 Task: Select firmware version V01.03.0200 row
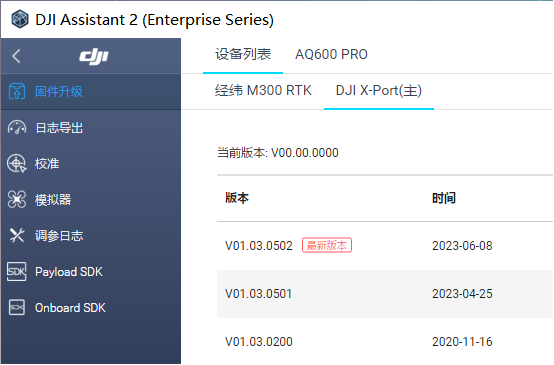pyautogui.click(x=385, y=342)
